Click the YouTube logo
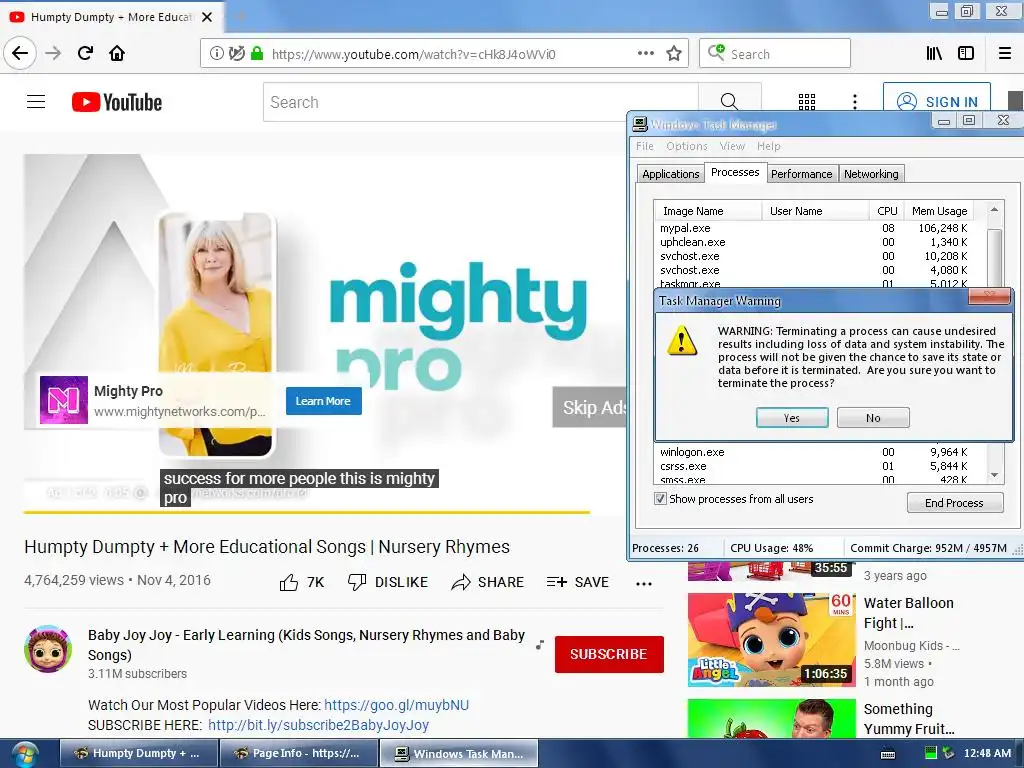Screen dimensions: 1024x768 pyautogui.click(x=117, y=102)
